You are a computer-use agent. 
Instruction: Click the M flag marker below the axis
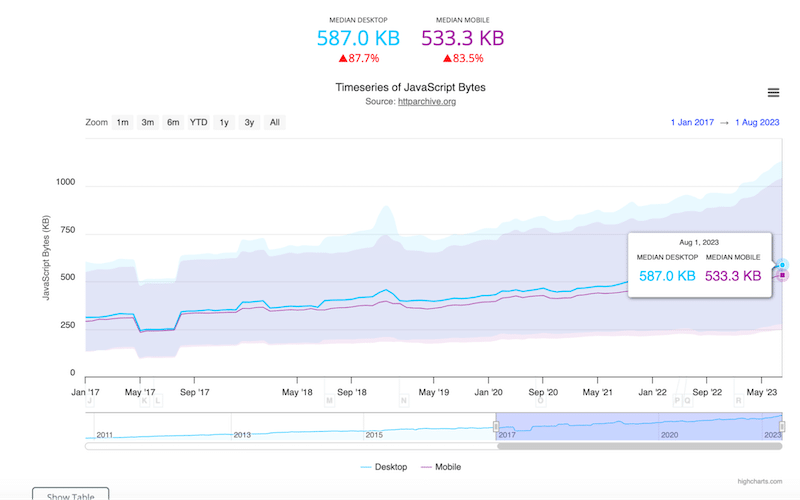329,401
